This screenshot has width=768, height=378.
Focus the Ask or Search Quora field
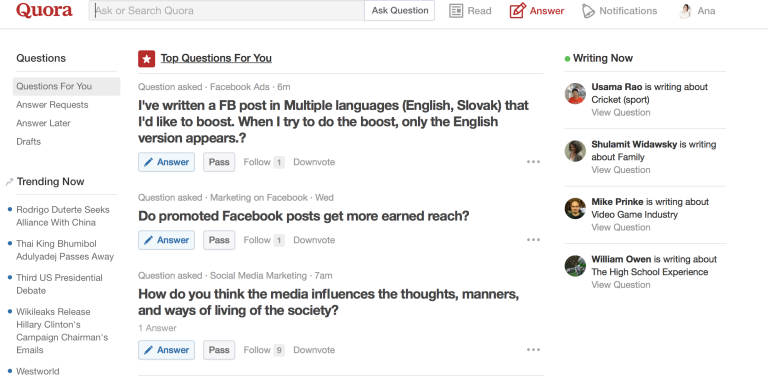226,10
